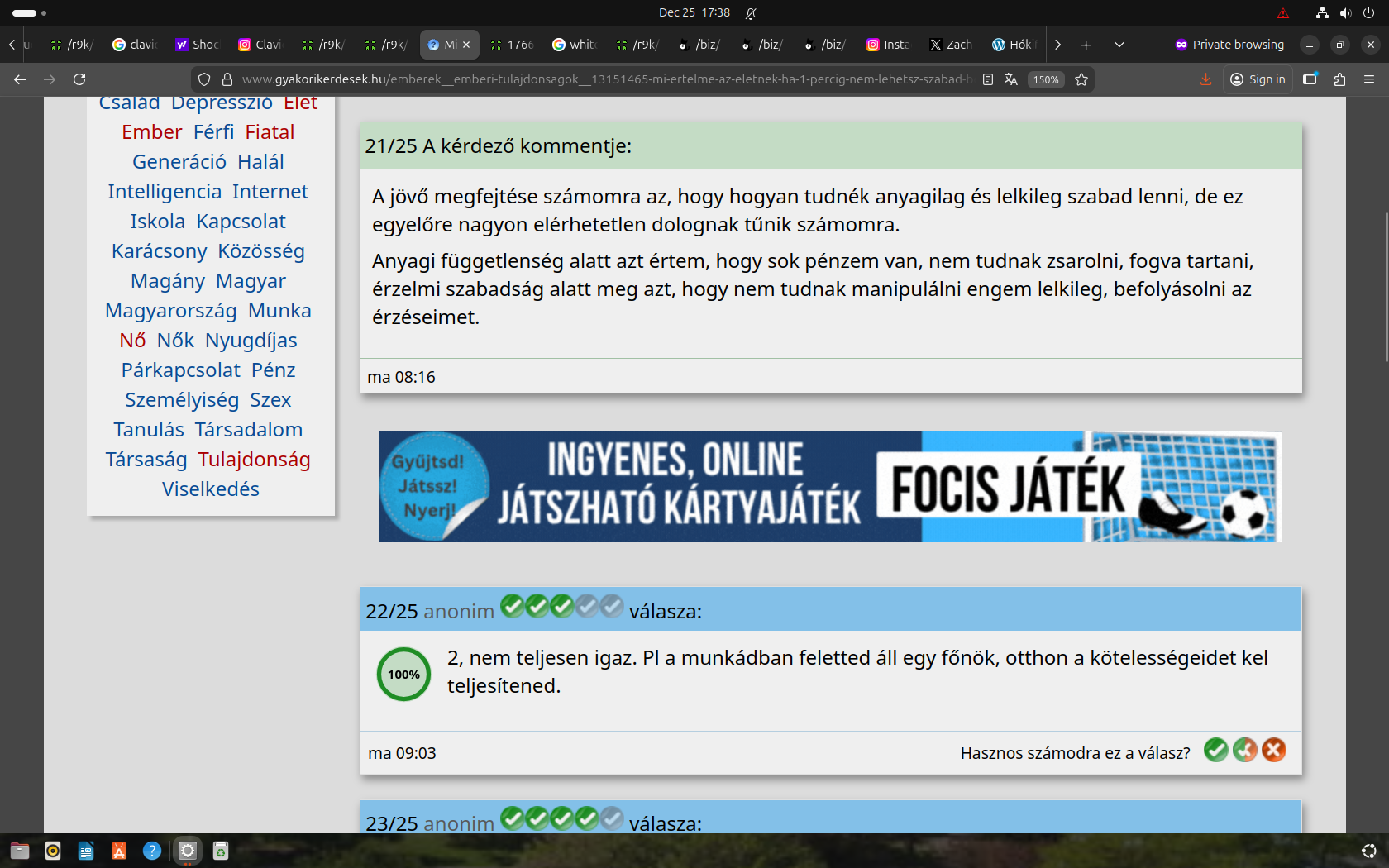The width and height of the screenshot is (1389, 868).
Task: Open the 'Párkapcsolat' tag link
Action: (181, 370)
